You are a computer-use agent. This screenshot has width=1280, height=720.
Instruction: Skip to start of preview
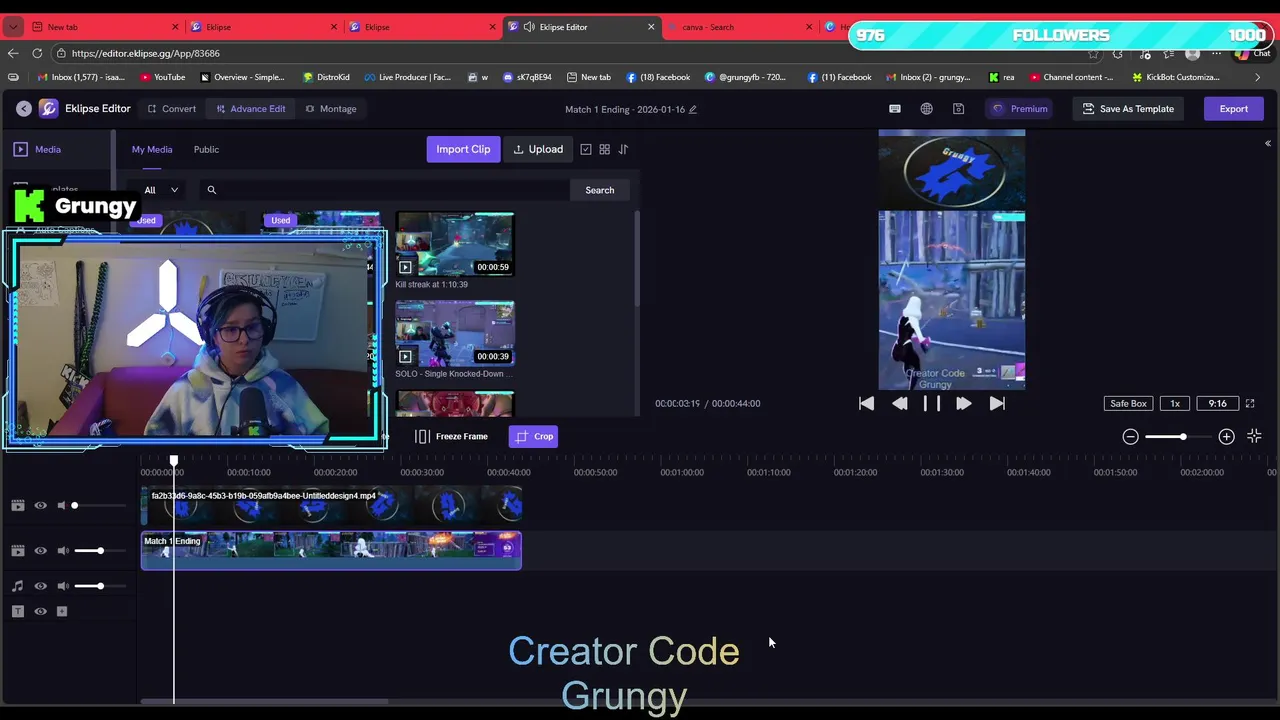point(866,403)
